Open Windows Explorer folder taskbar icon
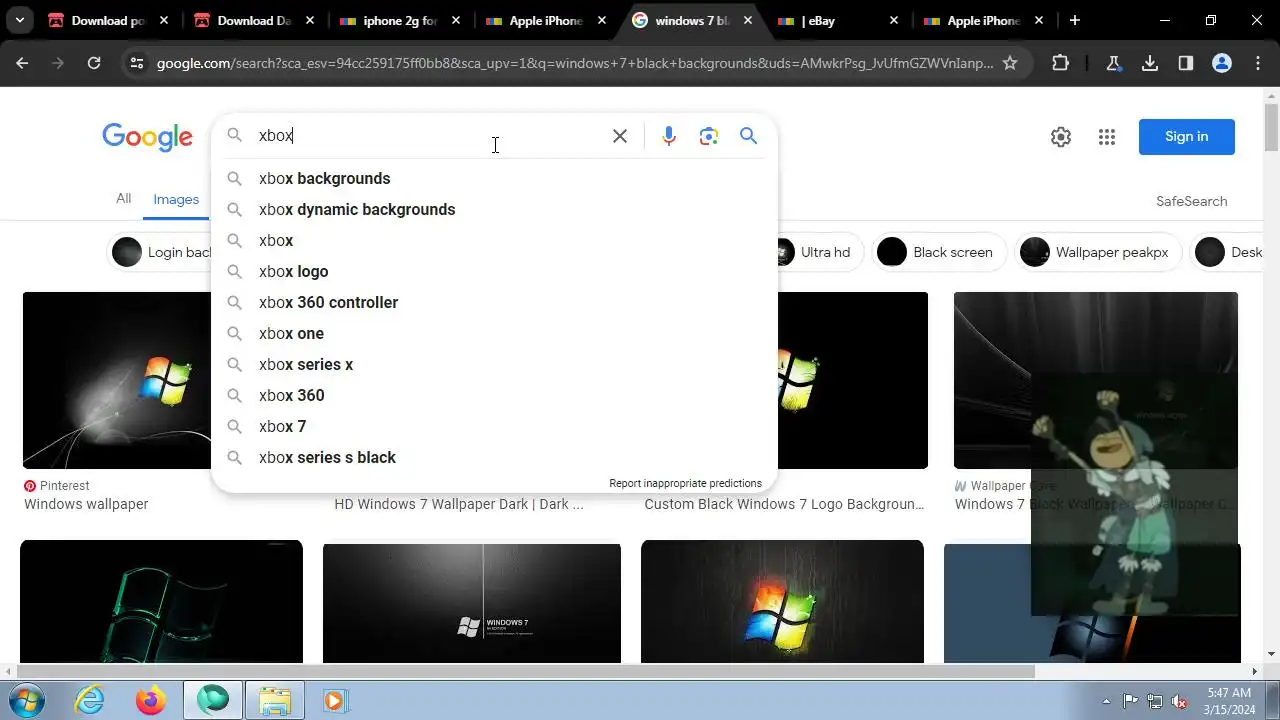Image resolution: width=1280 pixels, height=720 pixels. tap(274, 700)
